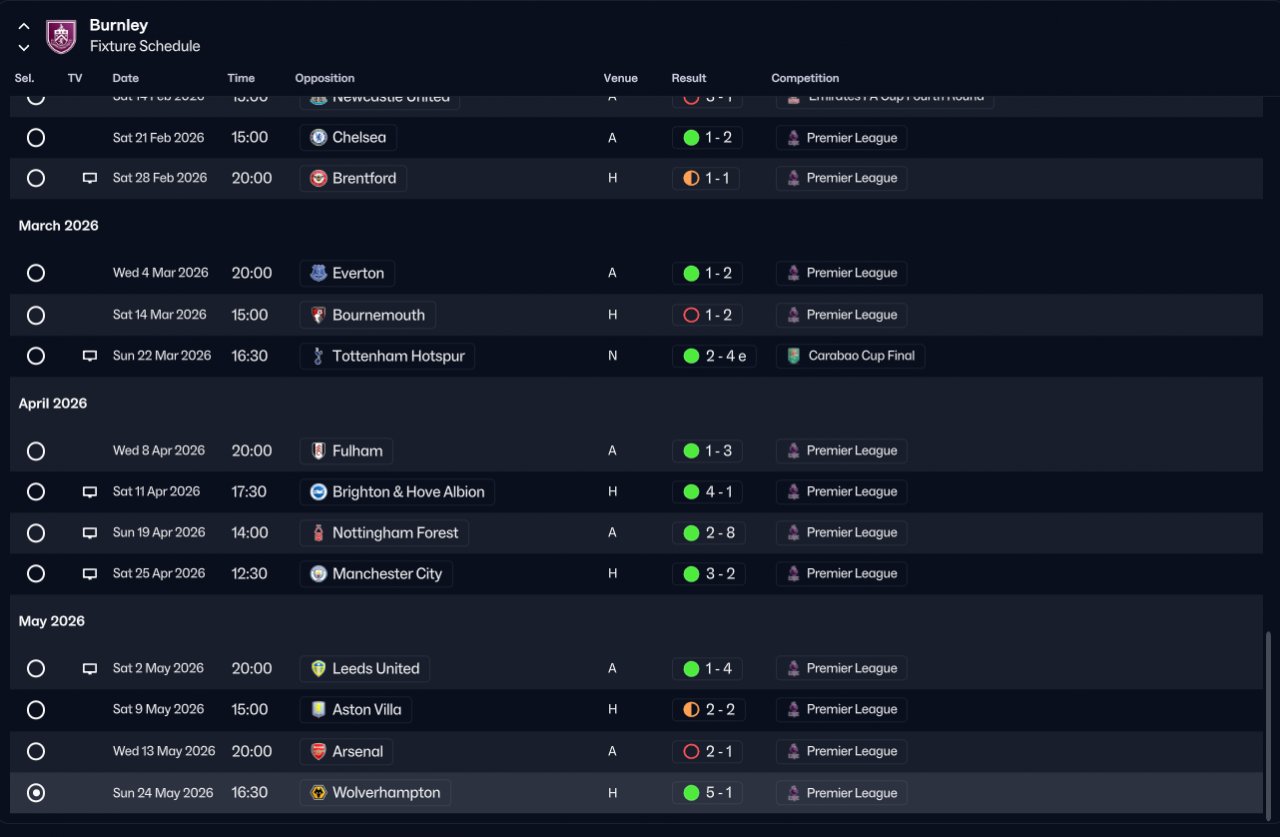Open the Nottingham Forest opposition link

(x=384, y=533)
